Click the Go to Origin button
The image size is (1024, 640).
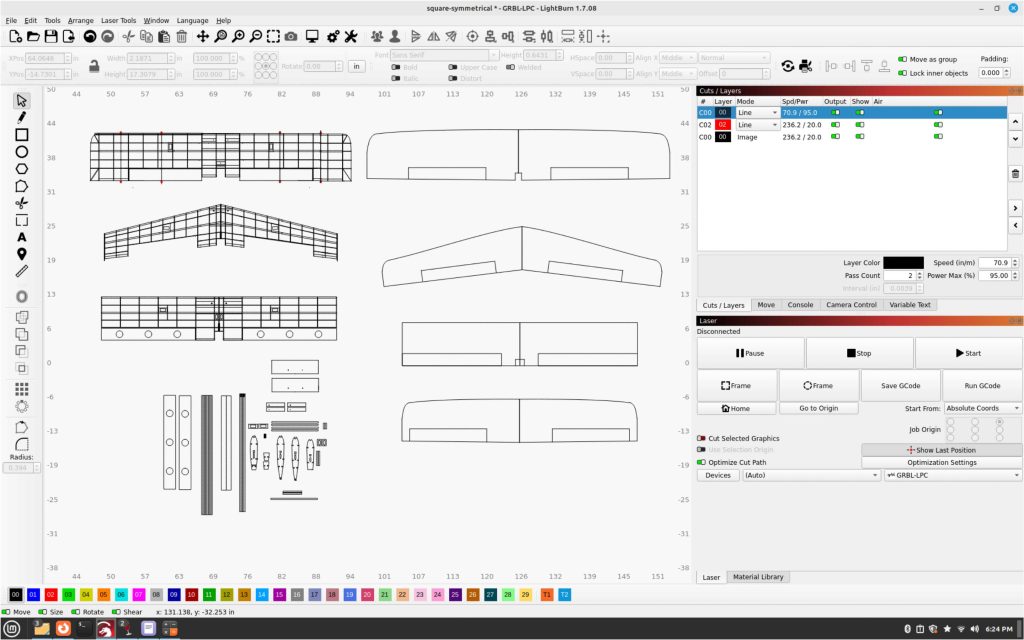818,408
